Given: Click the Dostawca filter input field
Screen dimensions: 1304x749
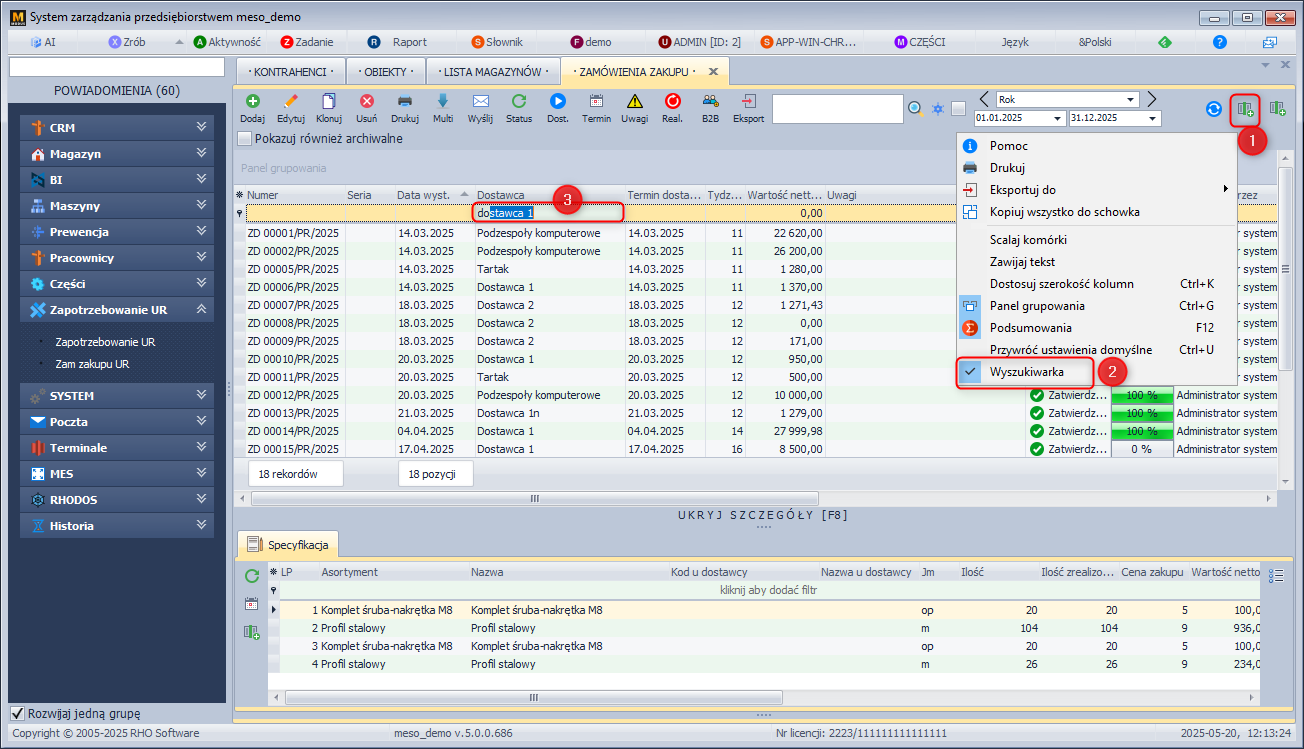Looking at the screenshot, I should (x=548, y=213).
